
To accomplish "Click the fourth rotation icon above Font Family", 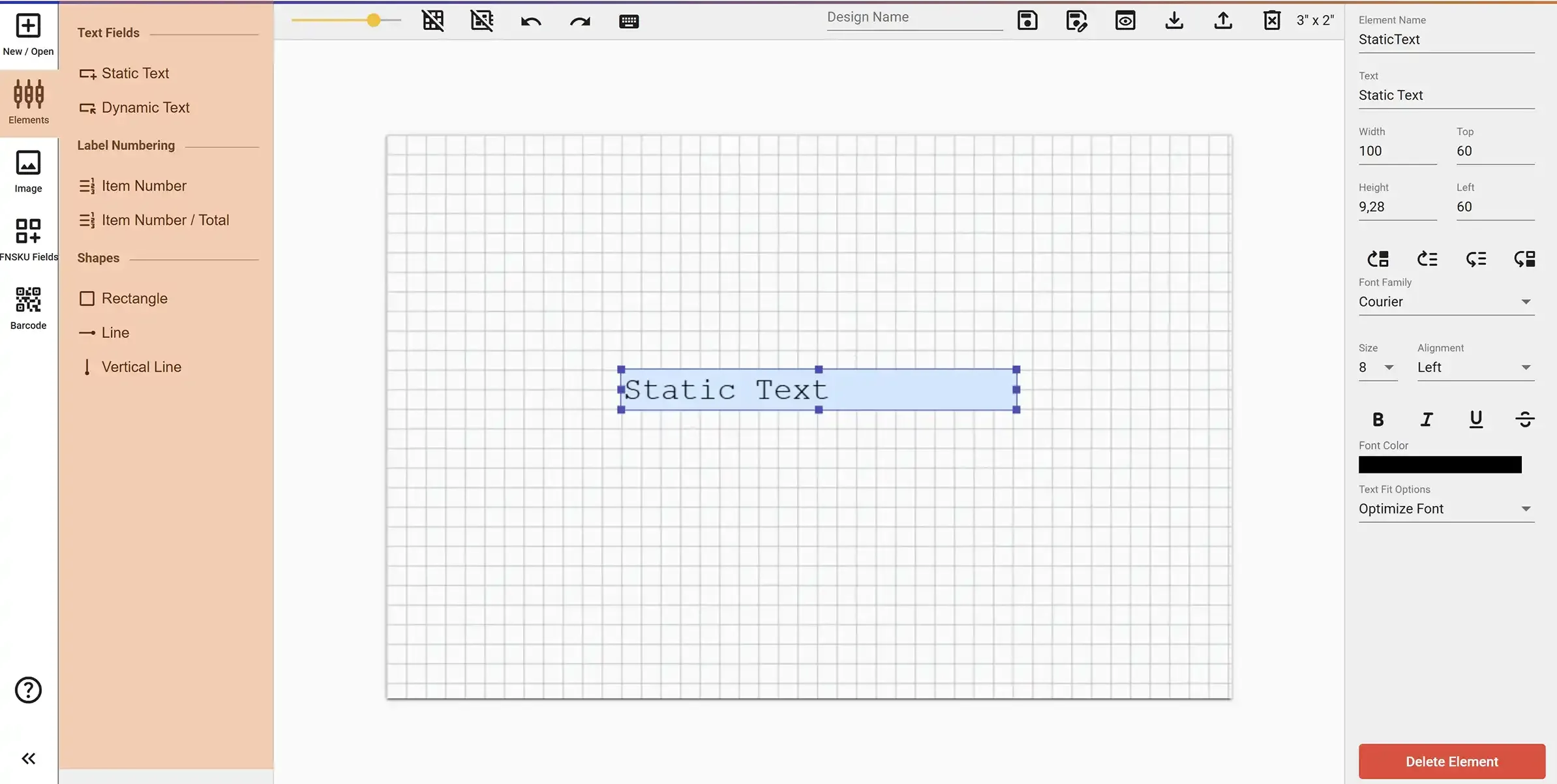I will (1524, 259).
